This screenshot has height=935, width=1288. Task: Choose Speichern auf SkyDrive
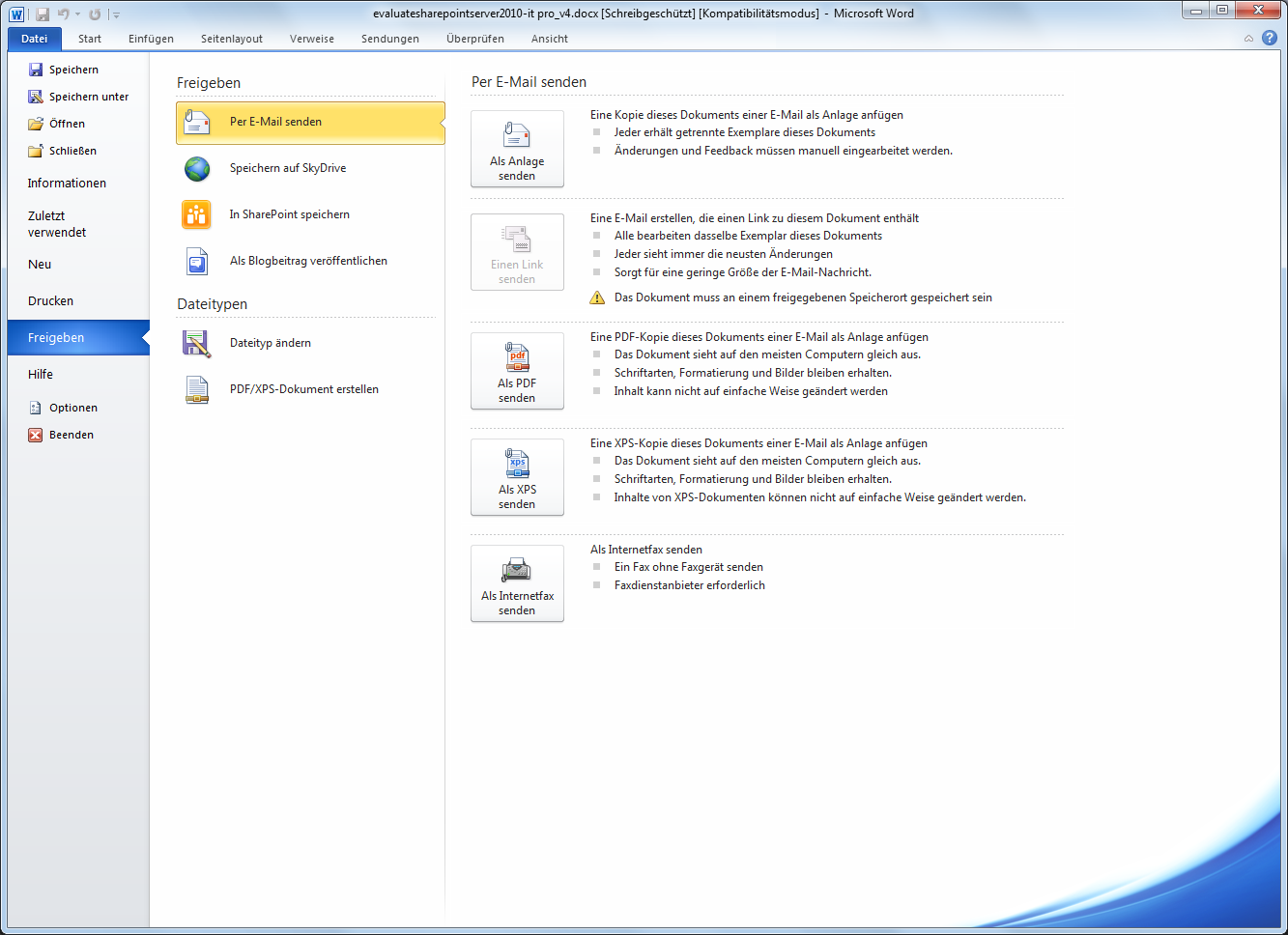(310, 168)
